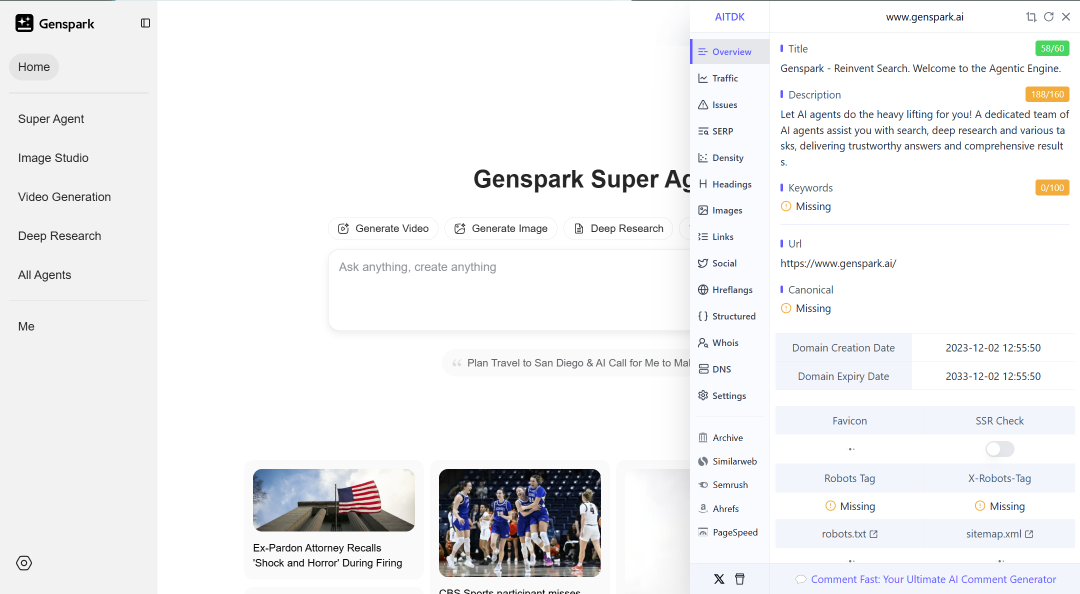The width and height of the screenshot is (1080, 594).
Task: Focus the Ask anything input box
Action: pyautogui.click(x=510, y=290)
